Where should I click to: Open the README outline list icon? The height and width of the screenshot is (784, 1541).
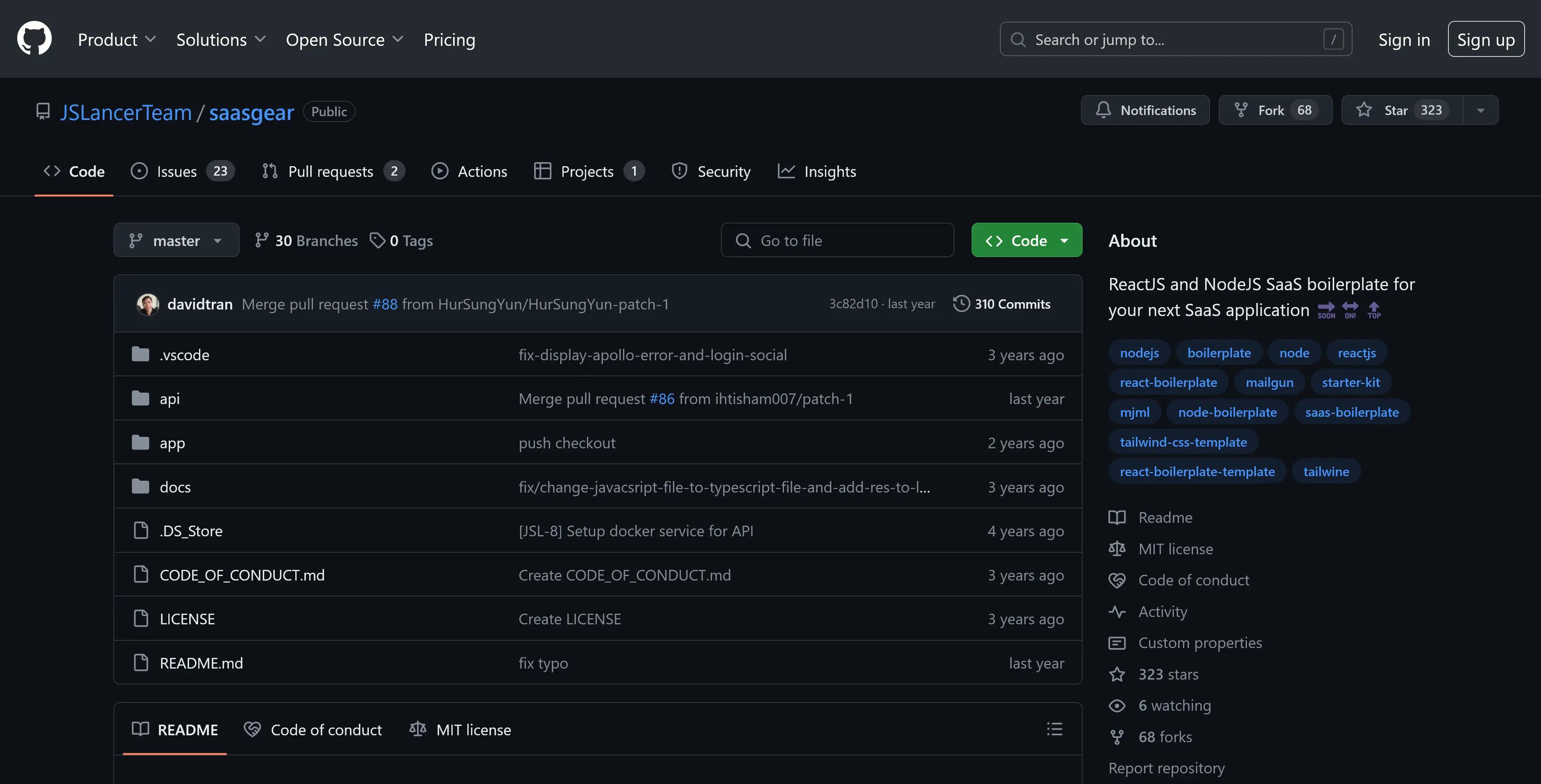(1054, 729)
